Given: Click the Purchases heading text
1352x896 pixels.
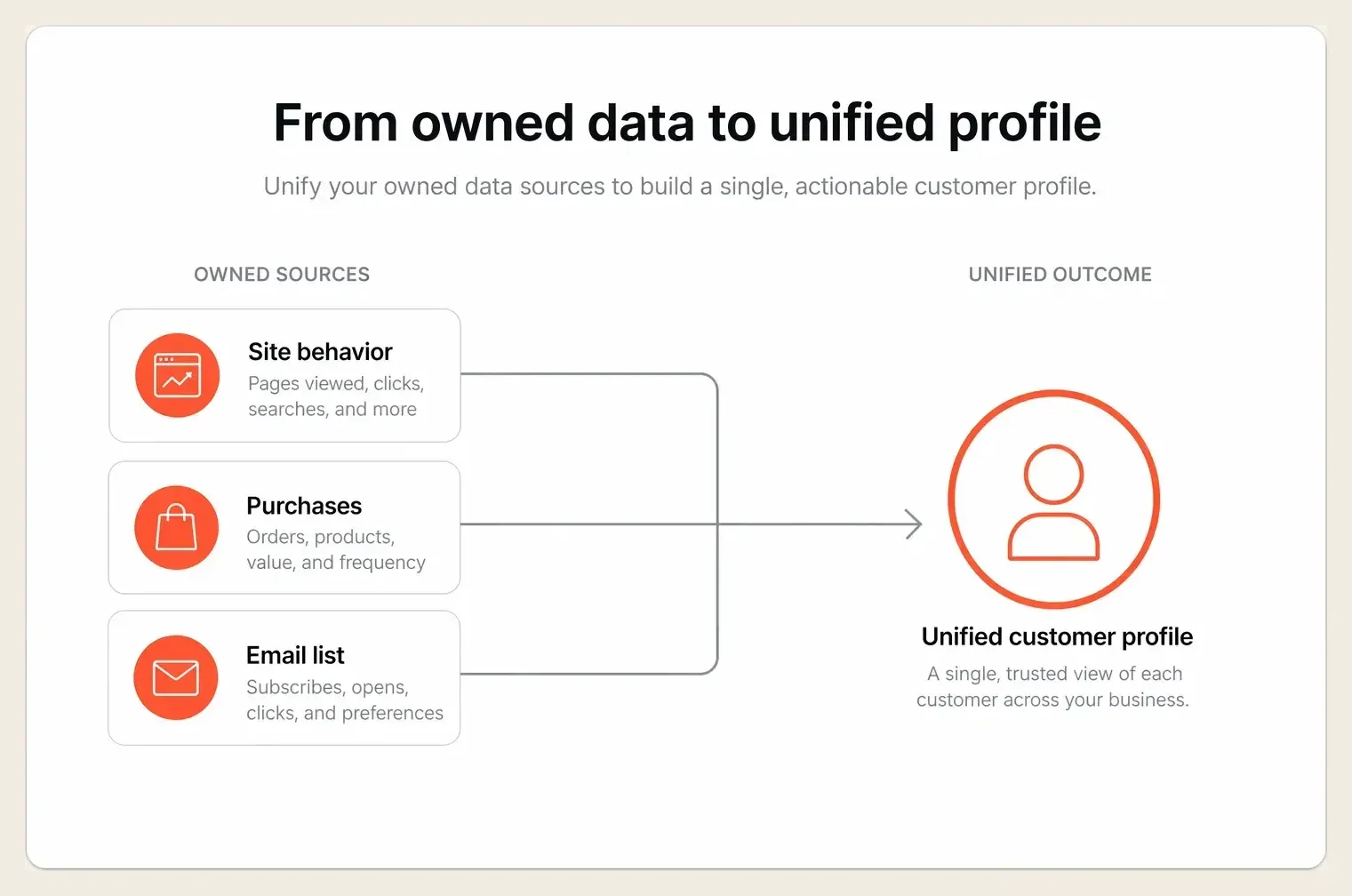Looking at the screenshot, I should (304, 506).
